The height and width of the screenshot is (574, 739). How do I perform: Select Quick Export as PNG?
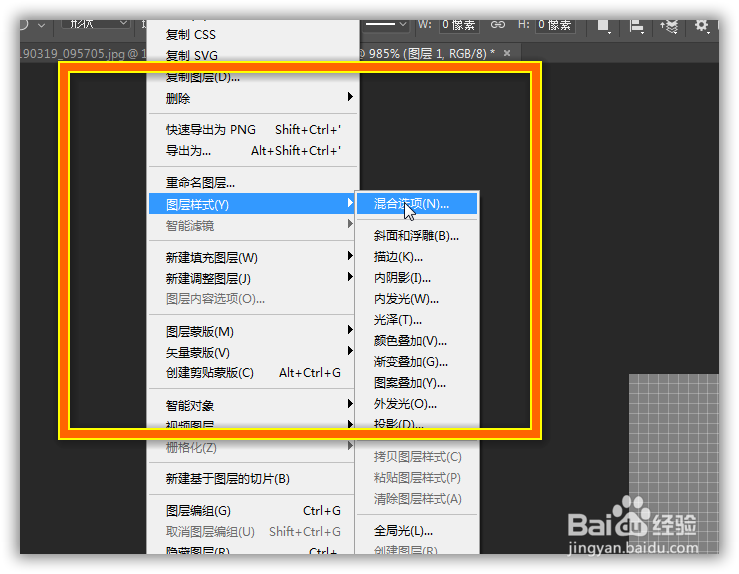(x=252, y=130)
